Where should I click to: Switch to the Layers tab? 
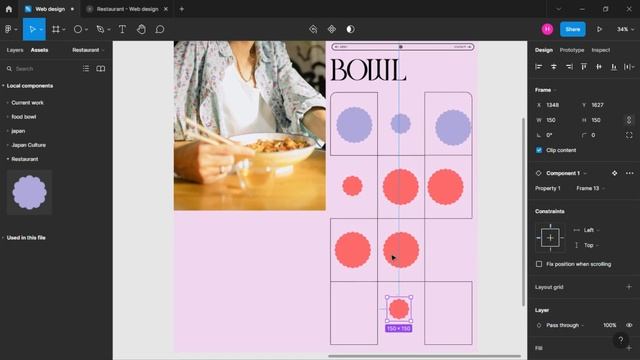pyautogui.click(x=15, y=50)
